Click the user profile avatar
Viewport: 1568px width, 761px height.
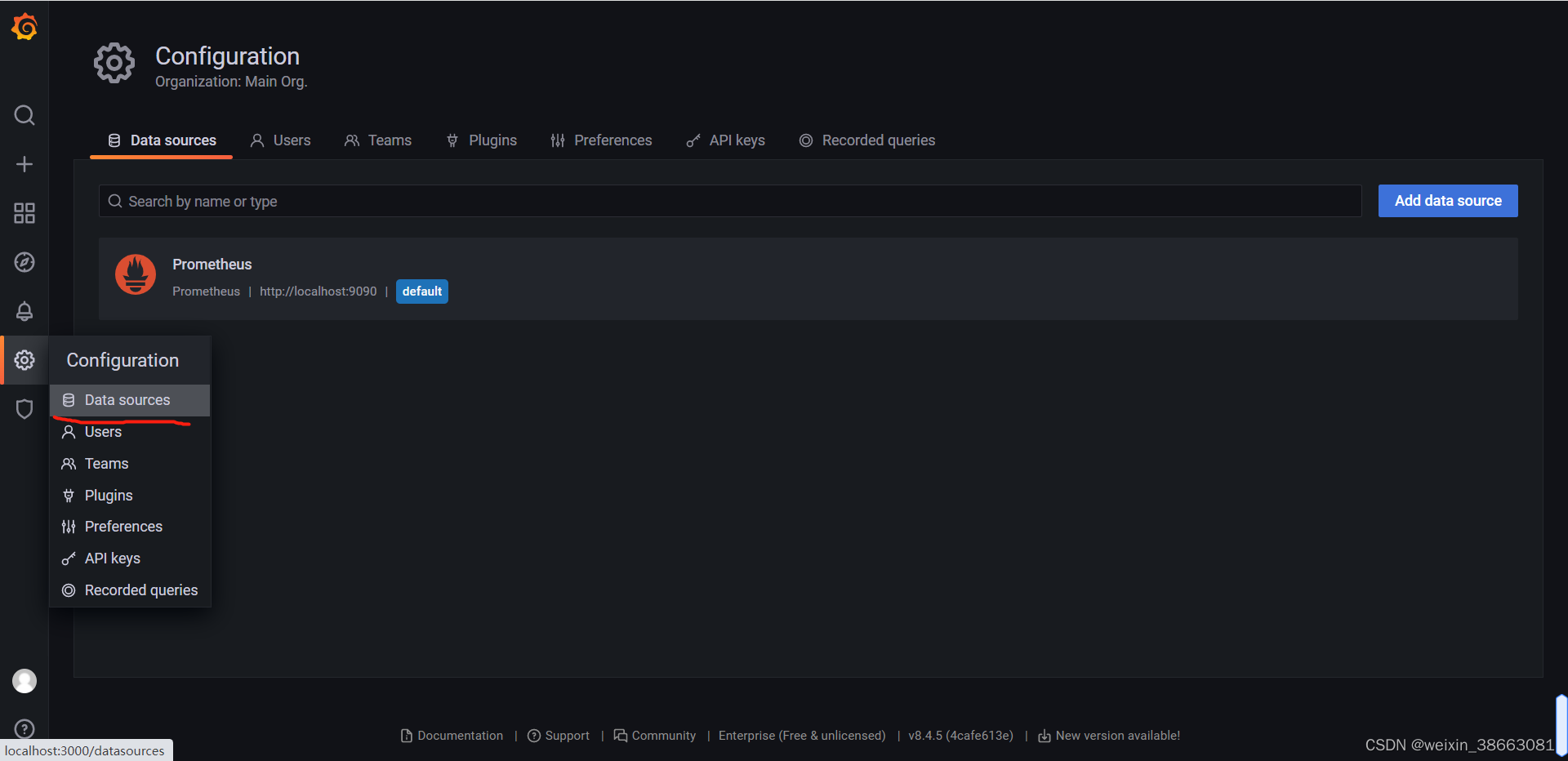[24, 681]
